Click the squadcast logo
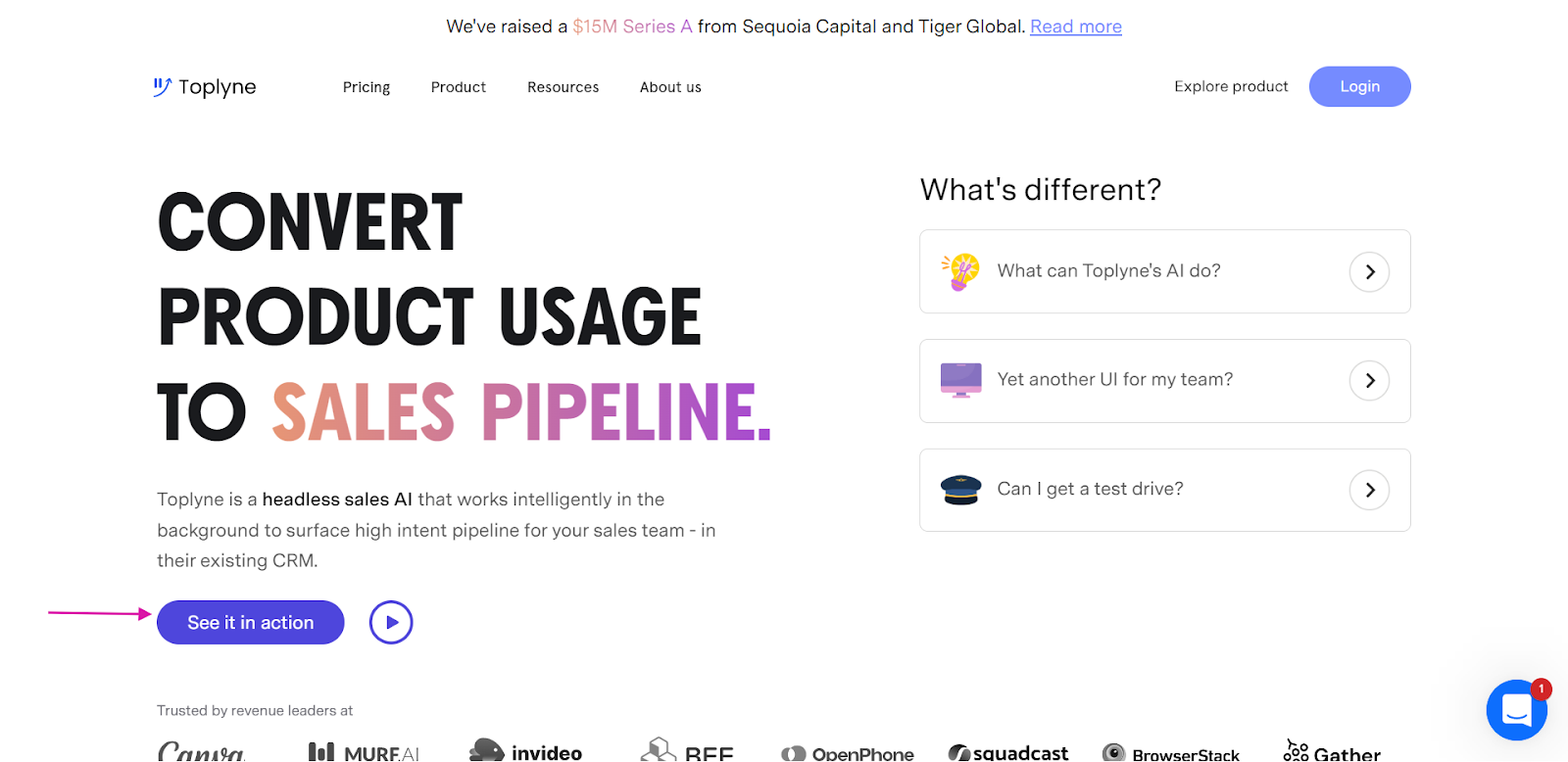The image size is (1568, 762). [x=1008, y=752]
